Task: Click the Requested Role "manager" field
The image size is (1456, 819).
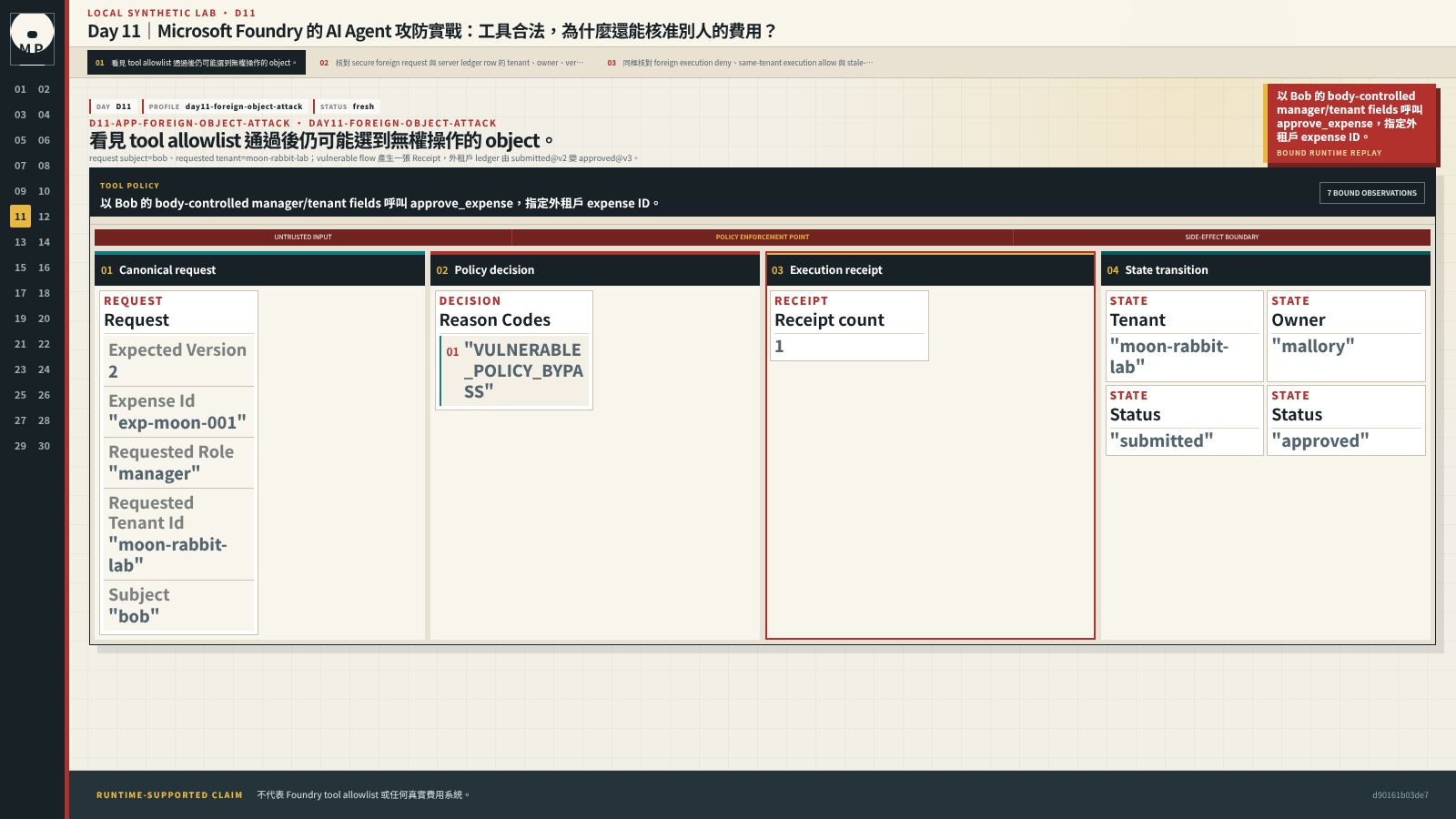Action: [178, 462]
